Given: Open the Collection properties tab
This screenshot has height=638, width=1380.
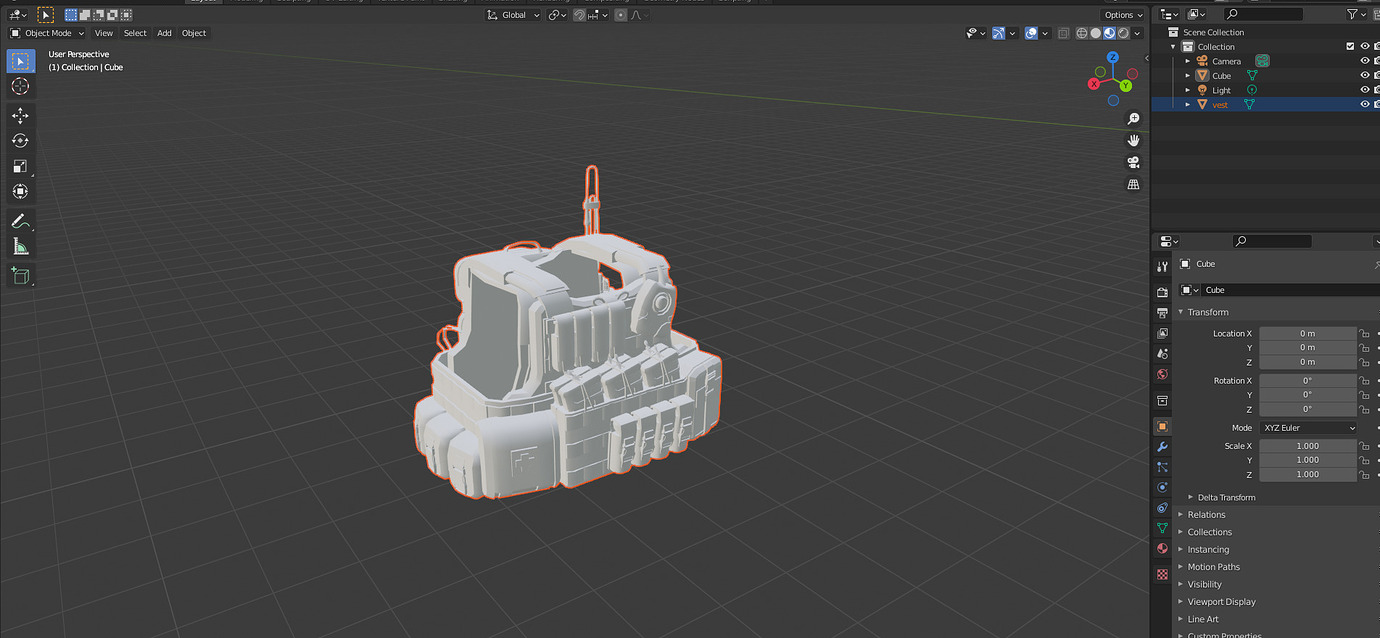Looking at the screenshot, I should pyautogui.click(x=1162, y=400).
